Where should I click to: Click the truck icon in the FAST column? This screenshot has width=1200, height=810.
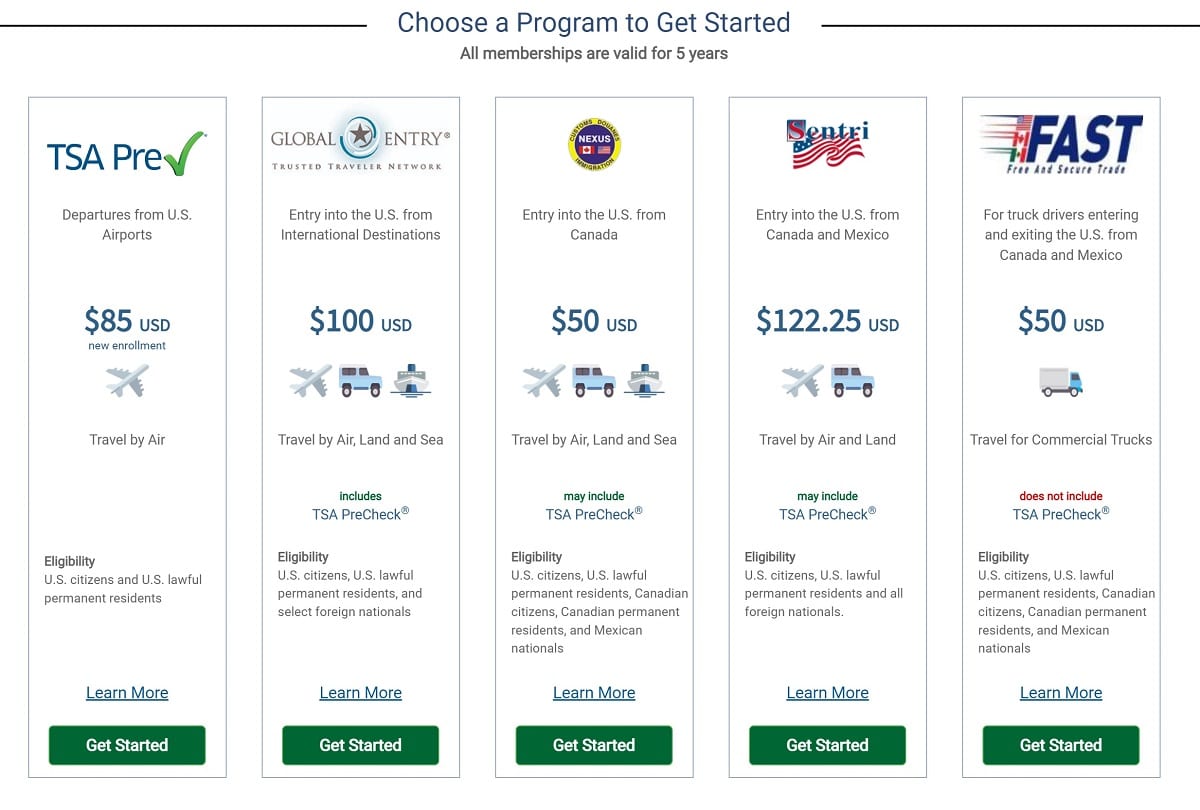tap(1061, 381)
